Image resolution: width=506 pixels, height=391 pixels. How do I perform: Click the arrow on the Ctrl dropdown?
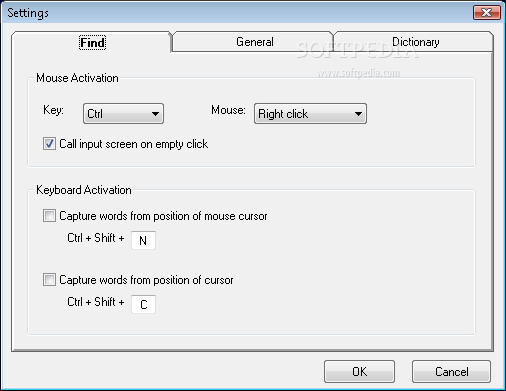pos(155,114)
